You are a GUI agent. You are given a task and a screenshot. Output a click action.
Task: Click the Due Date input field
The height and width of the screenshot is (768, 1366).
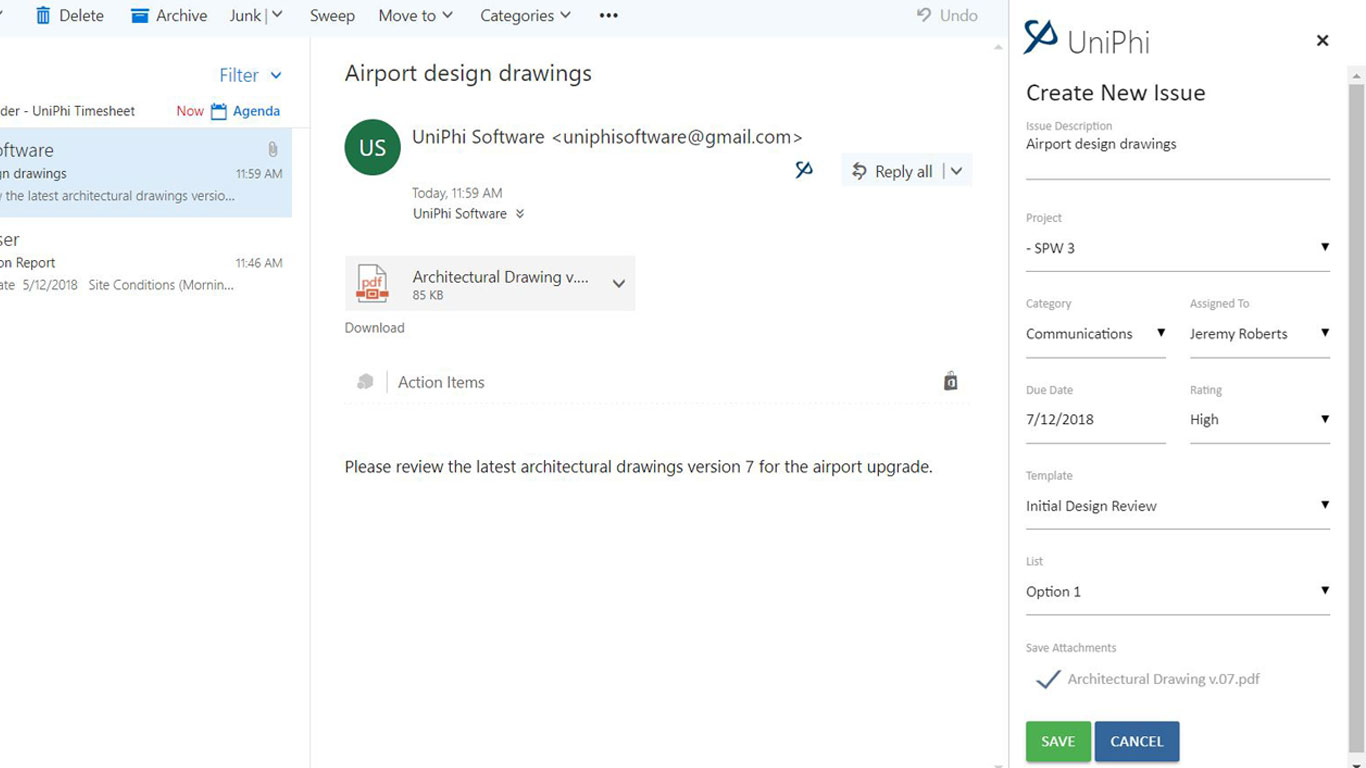pyautogui.click(x=1095, y=420)
